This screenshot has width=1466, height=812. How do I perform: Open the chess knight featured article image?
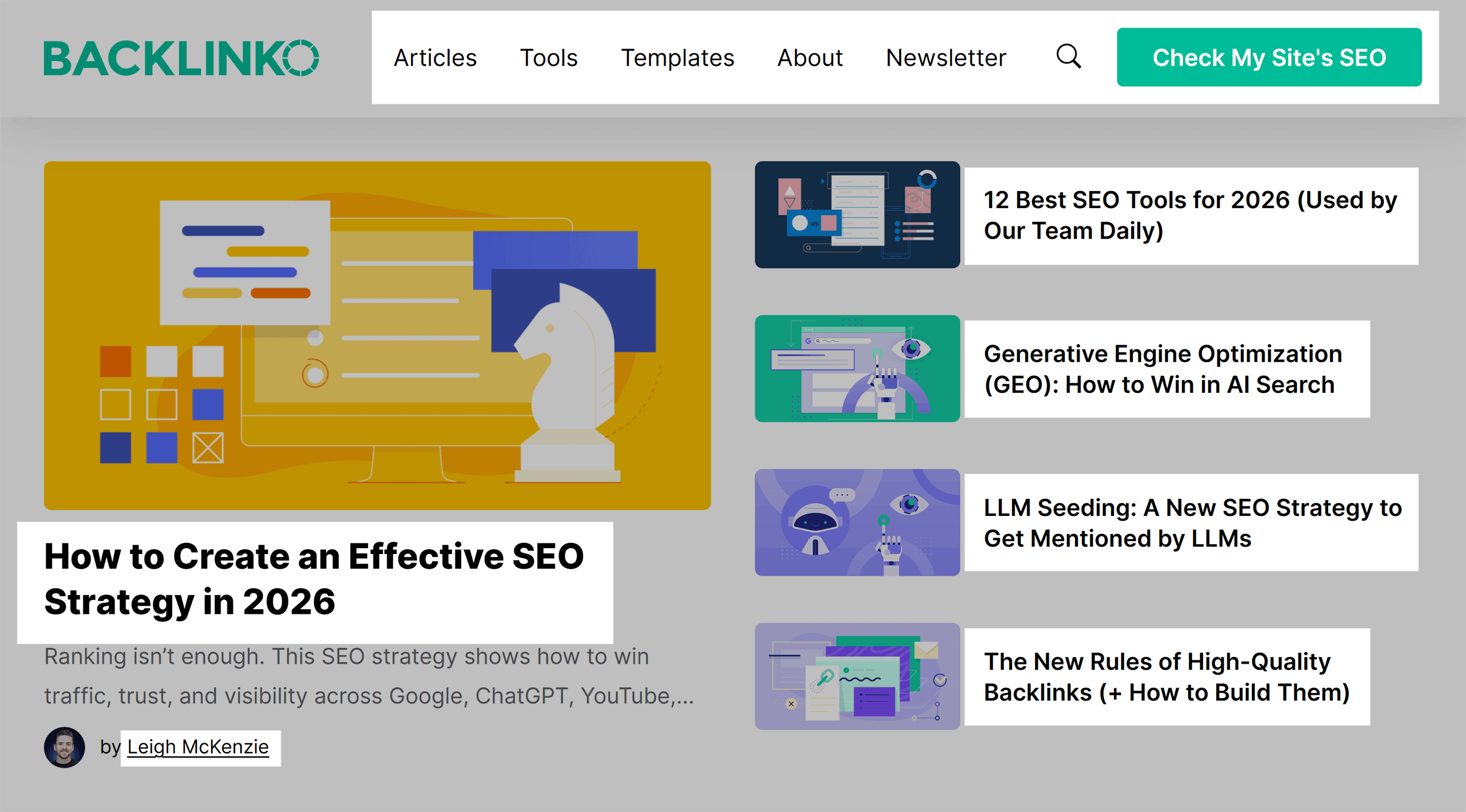click(x=377, y=335)
